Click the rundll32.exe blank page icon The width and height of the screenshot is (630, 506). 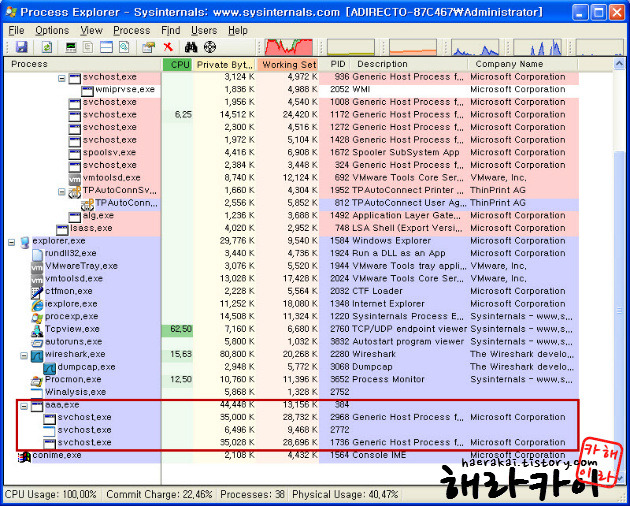pos(37,255)
